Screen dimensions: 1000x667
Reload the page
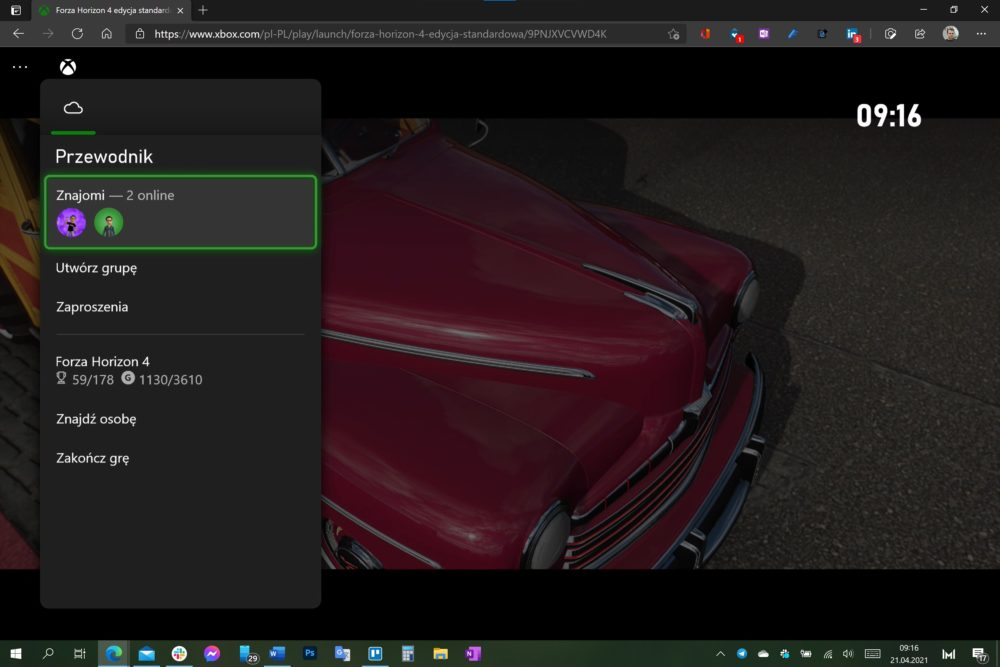[77, 34]
